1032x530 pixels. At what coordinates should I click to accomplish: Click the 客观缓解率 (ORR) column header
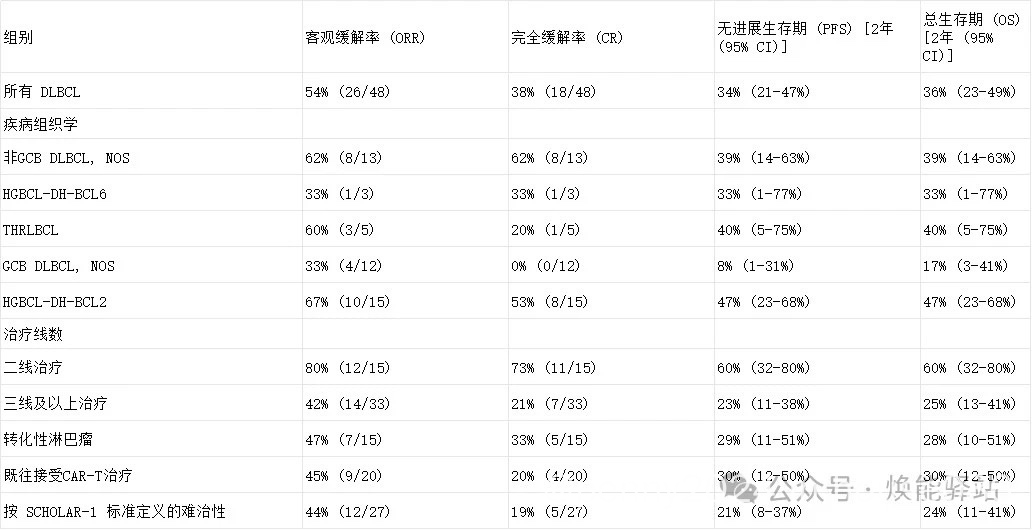point(365,38)
